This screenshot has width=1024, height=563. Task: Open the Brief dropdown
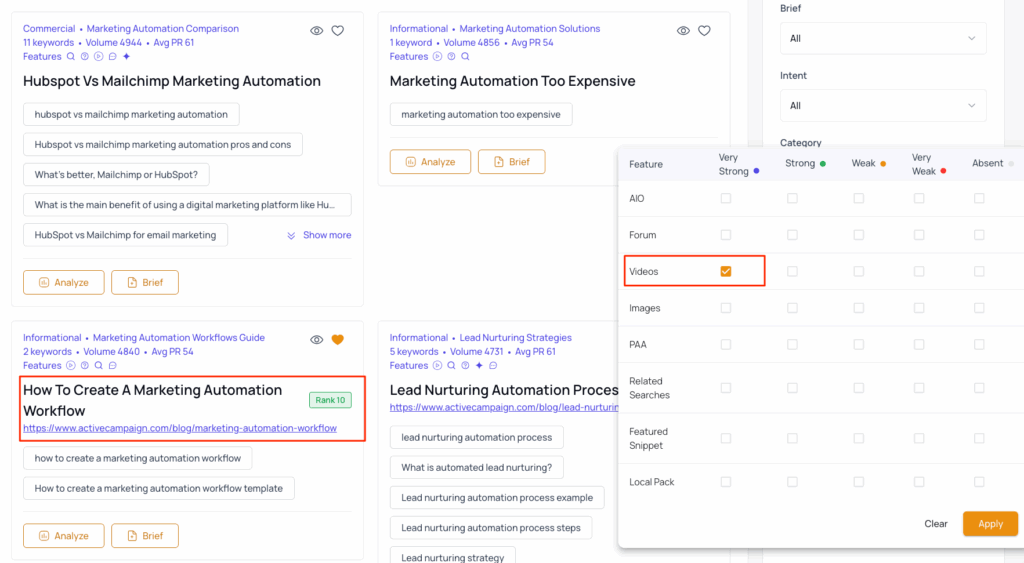coord(882,38)
